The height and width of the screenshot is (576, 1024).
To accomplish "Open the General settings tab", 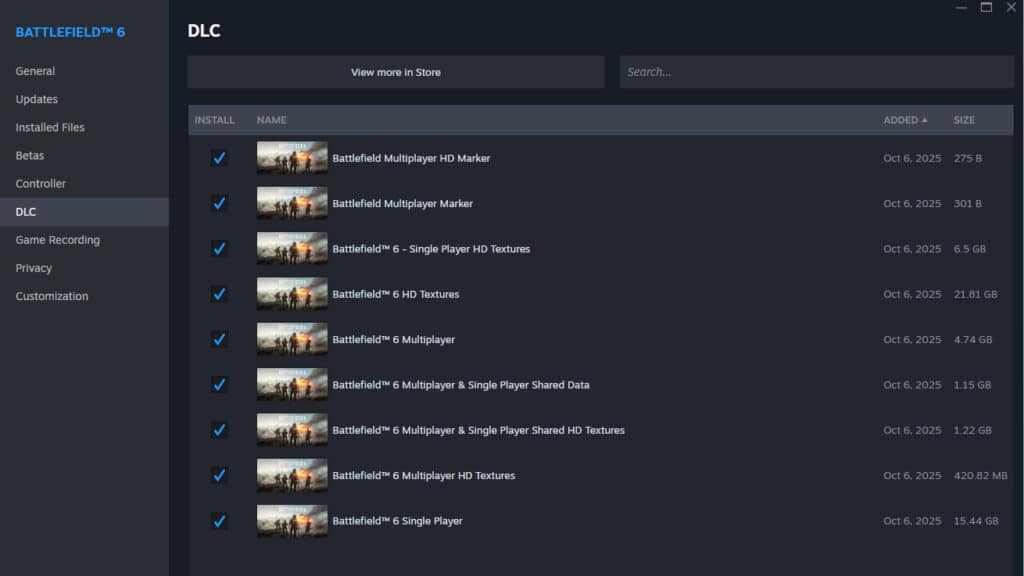I will click(x=35, y=71).
